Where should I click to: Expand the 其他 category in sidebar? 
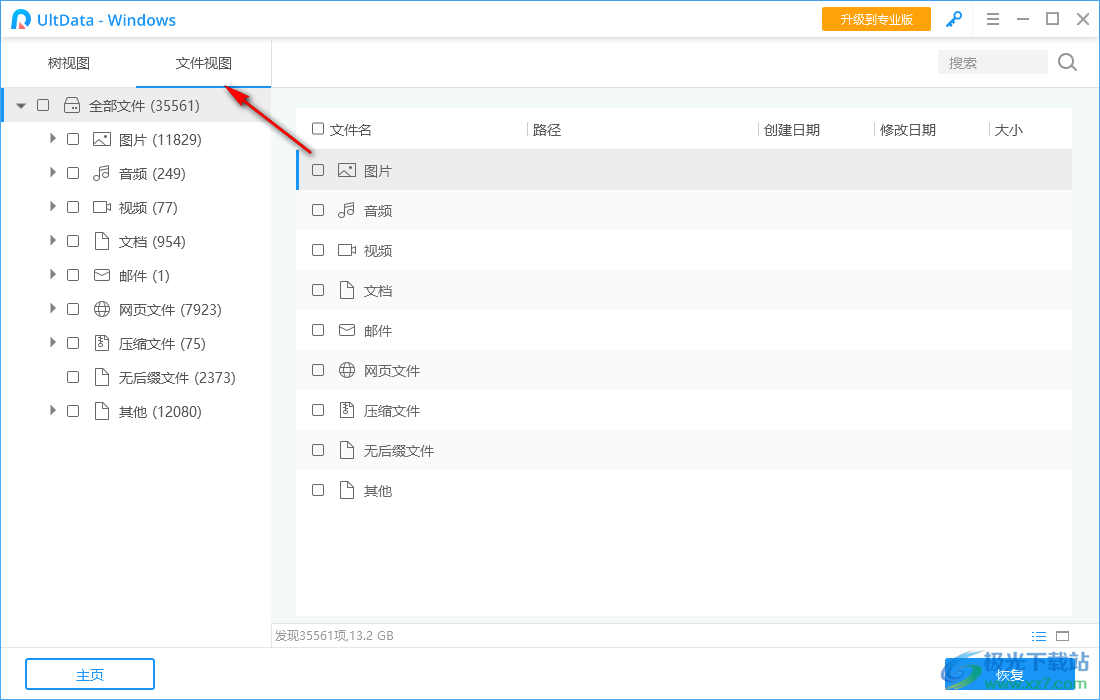point(53,411)
